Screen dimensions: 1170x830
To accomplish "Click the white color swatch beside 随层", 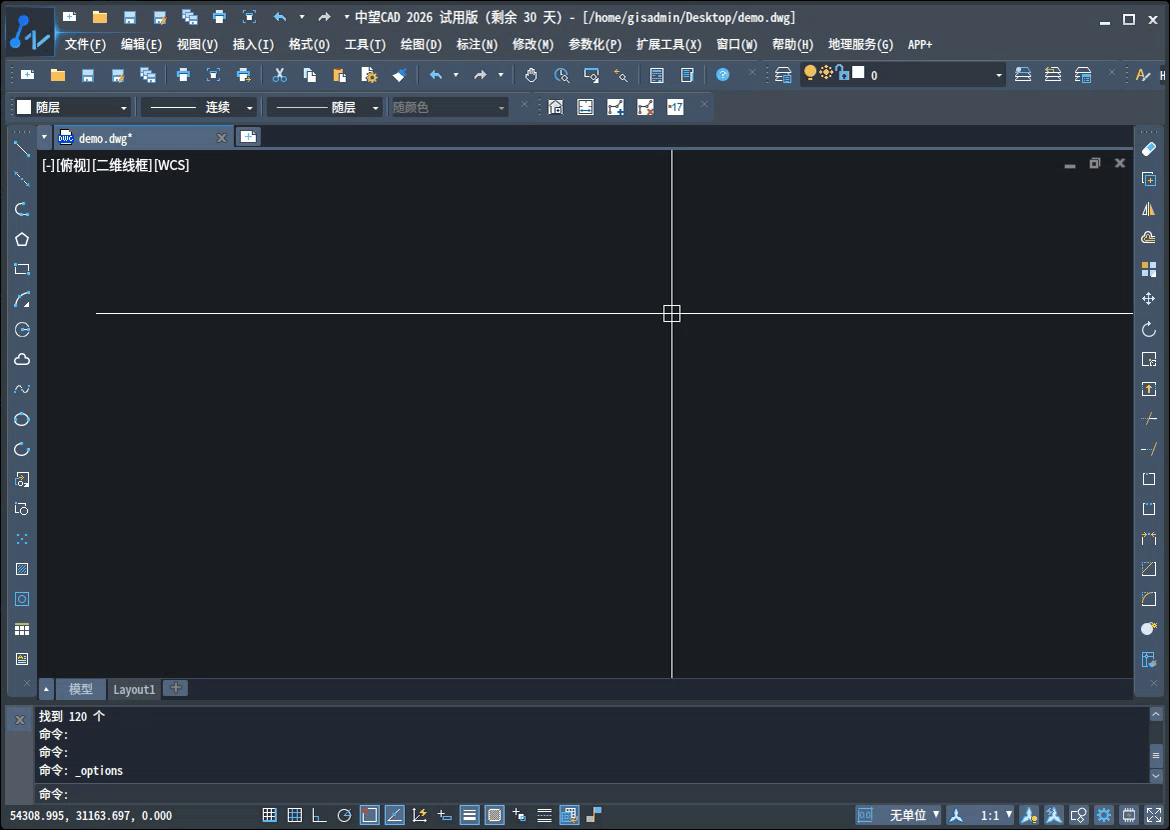I will tap(24, 107).
